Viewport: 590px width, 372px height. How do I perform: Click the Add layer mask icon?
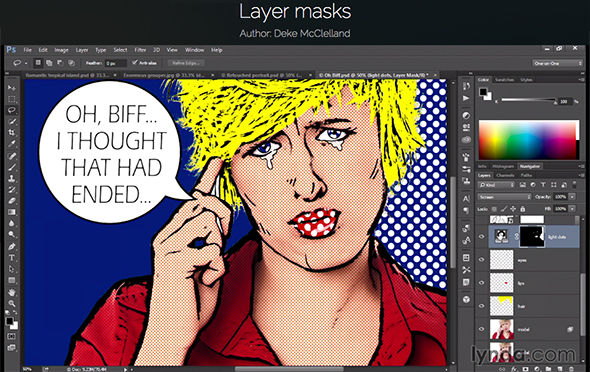[525, 369]
